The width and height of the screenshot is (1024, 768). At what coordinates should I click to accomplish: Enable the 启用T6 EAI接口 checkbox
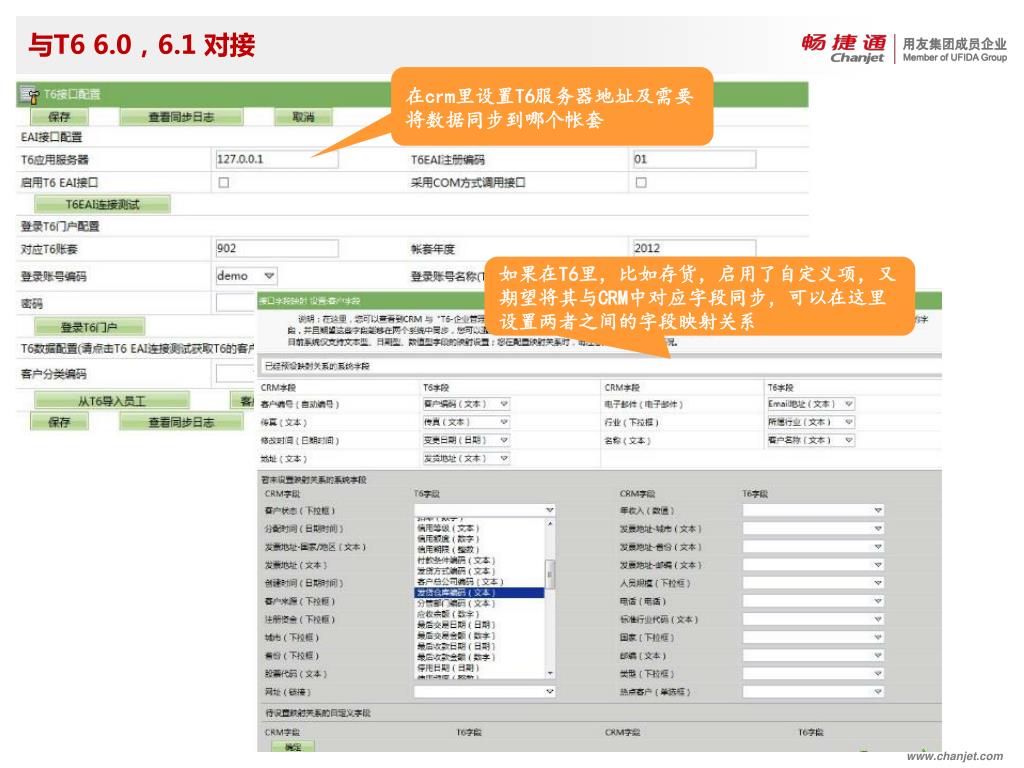[224, 183]
